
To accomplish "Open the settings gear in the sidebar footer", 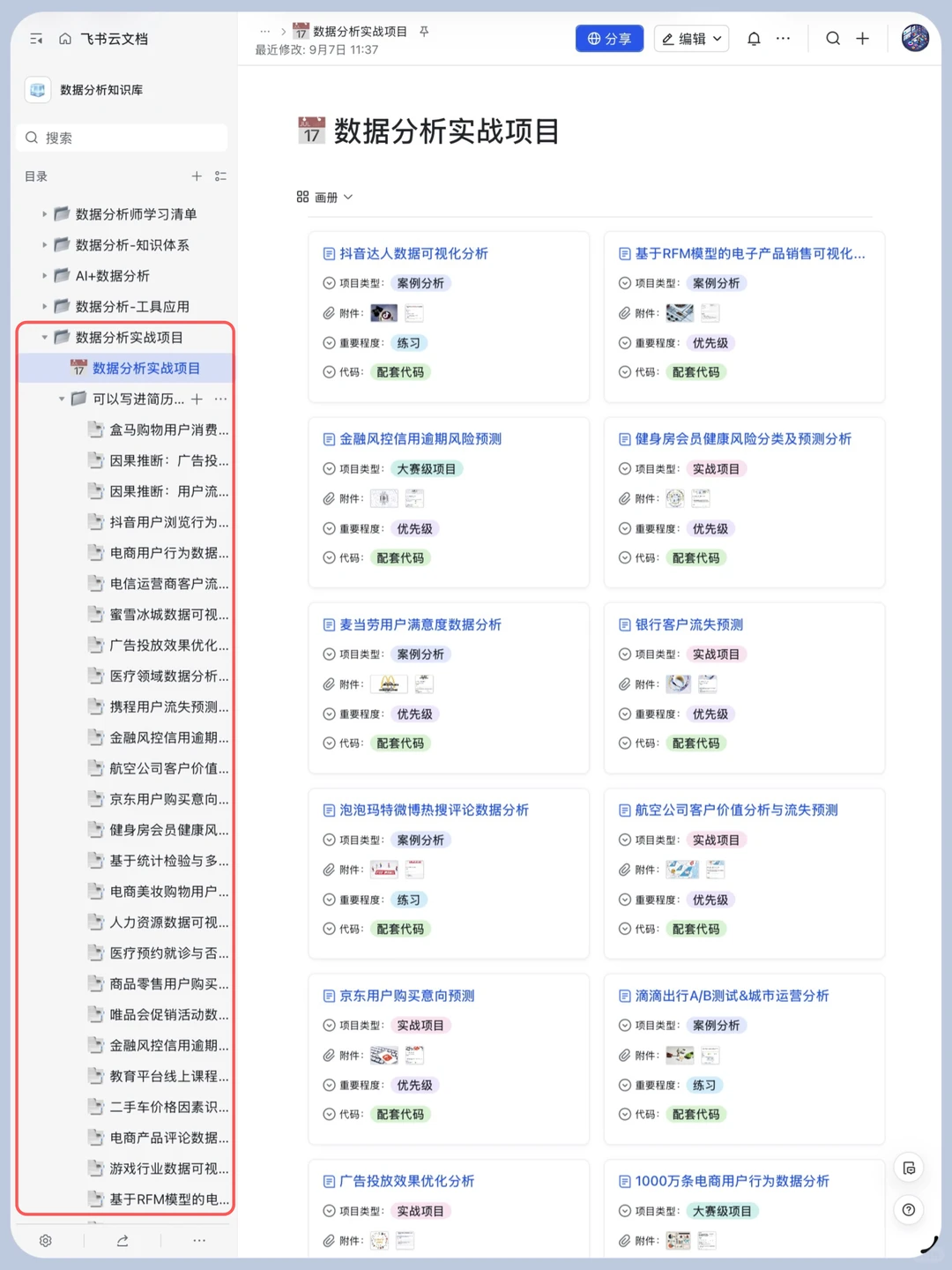I will (46, 1240).
